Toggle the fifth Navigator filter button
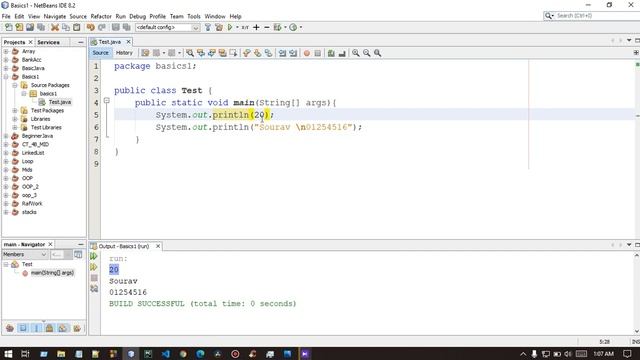Screen dimensions: 640x360 point(62,328)
